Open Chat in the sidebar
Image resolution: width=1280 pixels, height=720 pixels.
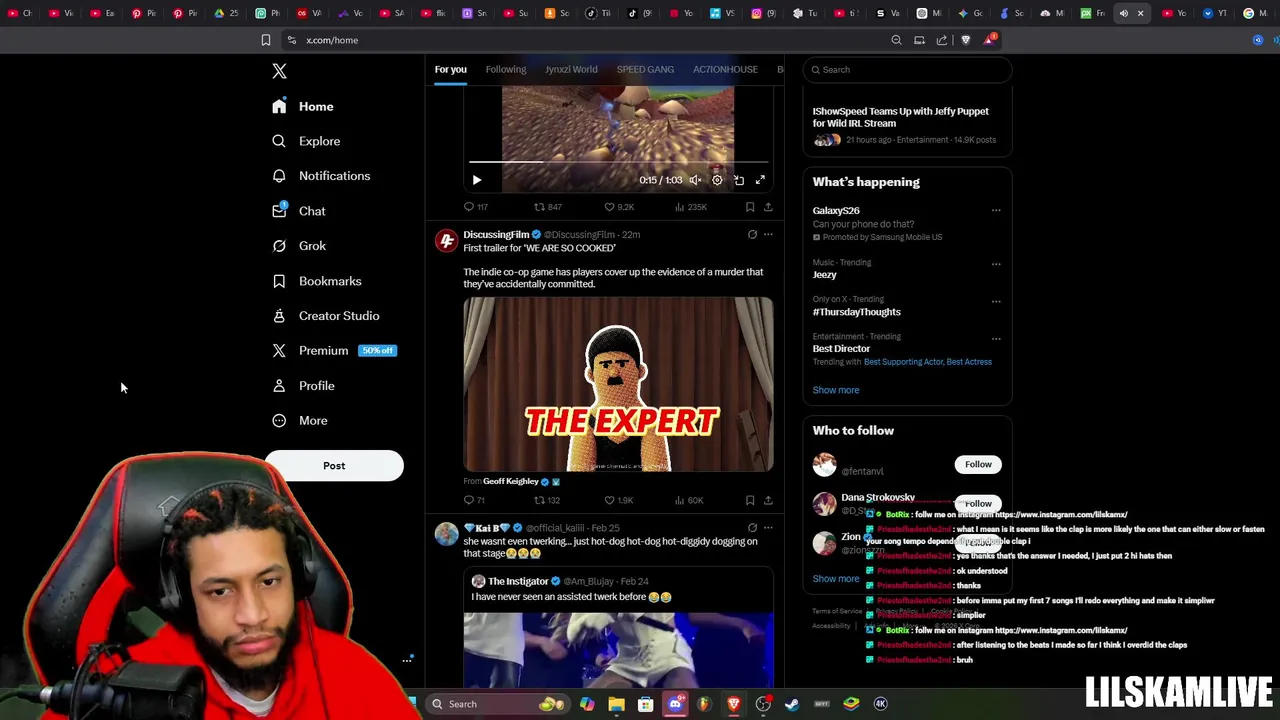point(299,211)
